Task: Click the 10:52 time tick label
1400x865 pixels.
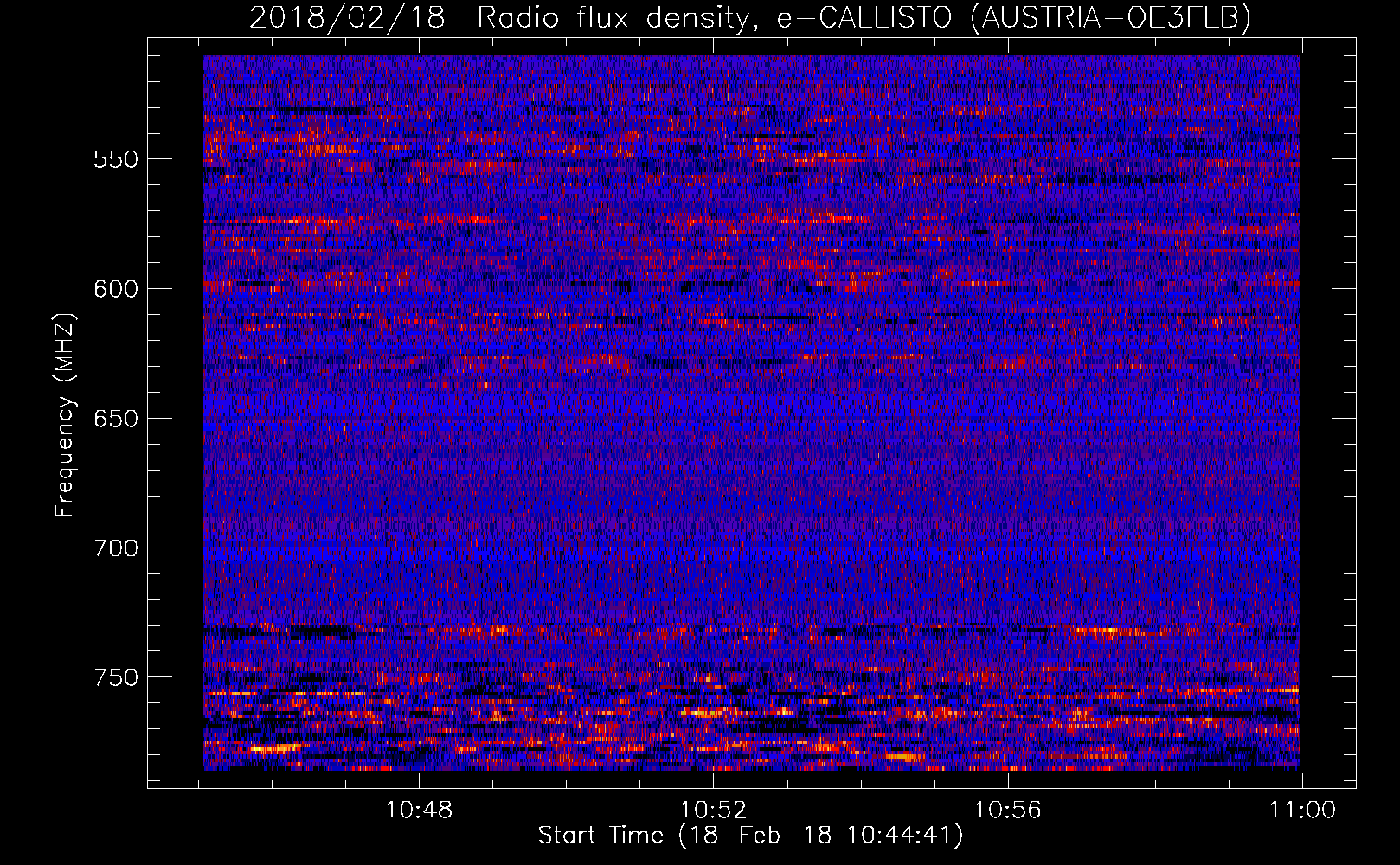Action: click(713, 811)
